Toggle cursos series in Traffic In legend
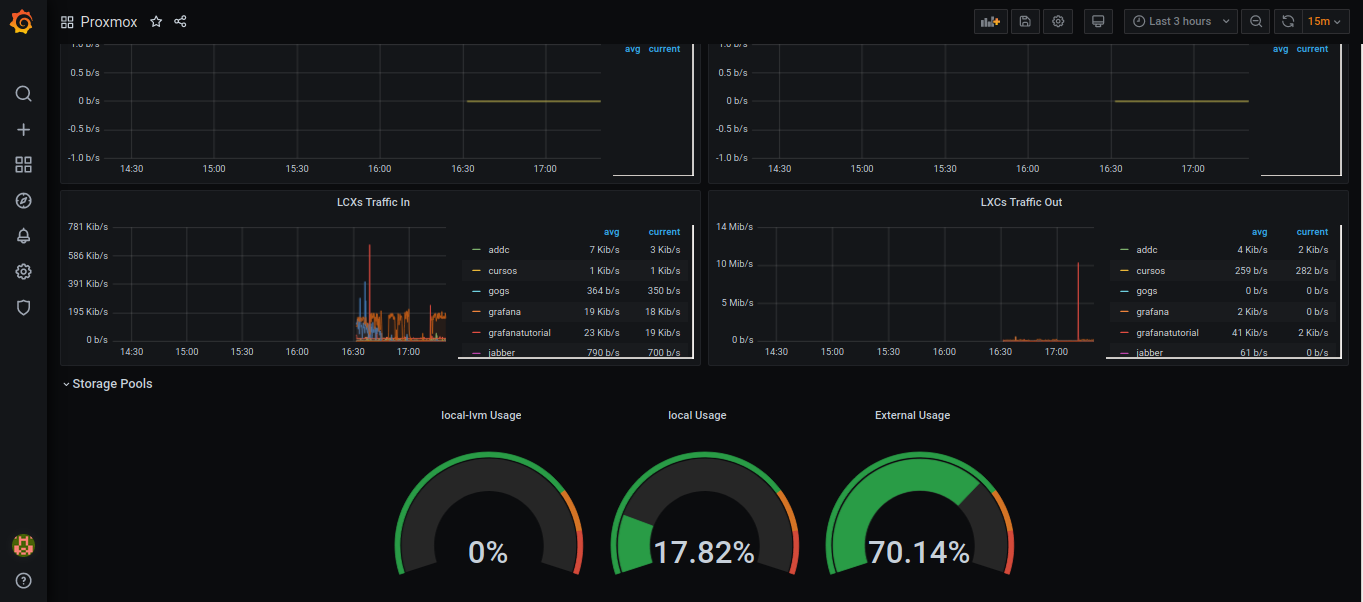The width and height of the screenshot is (1363, 602). point(503,271)
